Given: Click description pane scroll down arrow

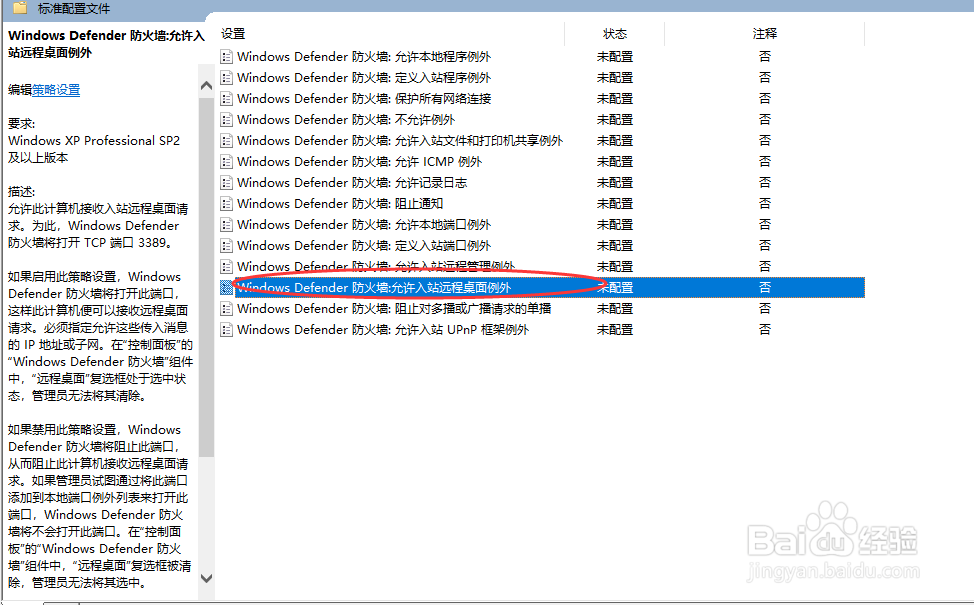Looking at the screenshot, I should tap(207, 578).
